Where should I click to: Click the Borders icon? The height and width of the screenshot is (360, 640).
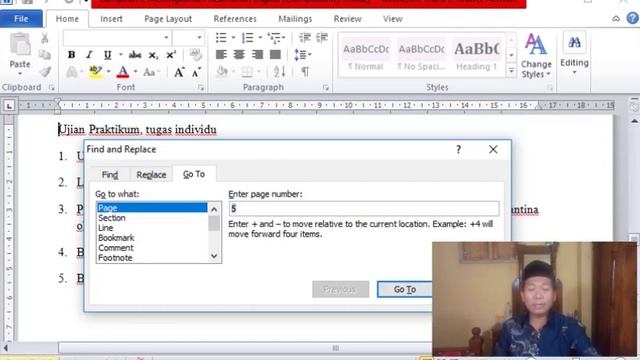pyautogui.click(x=247, y=72)
